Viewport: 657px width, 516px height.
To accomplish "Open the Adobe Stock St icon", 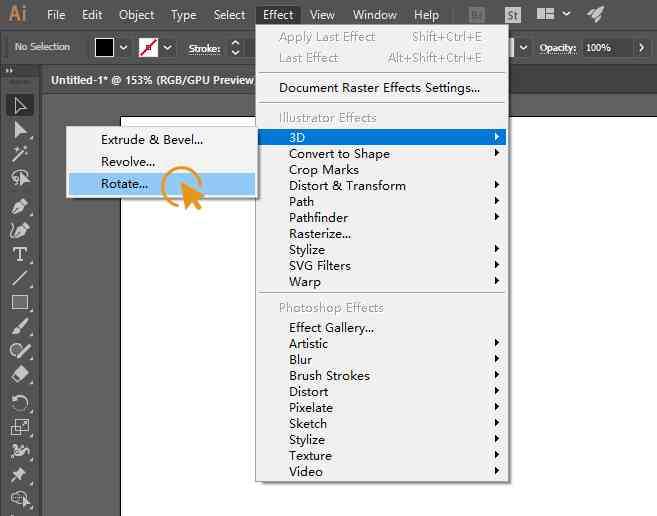I will point(513,15).
